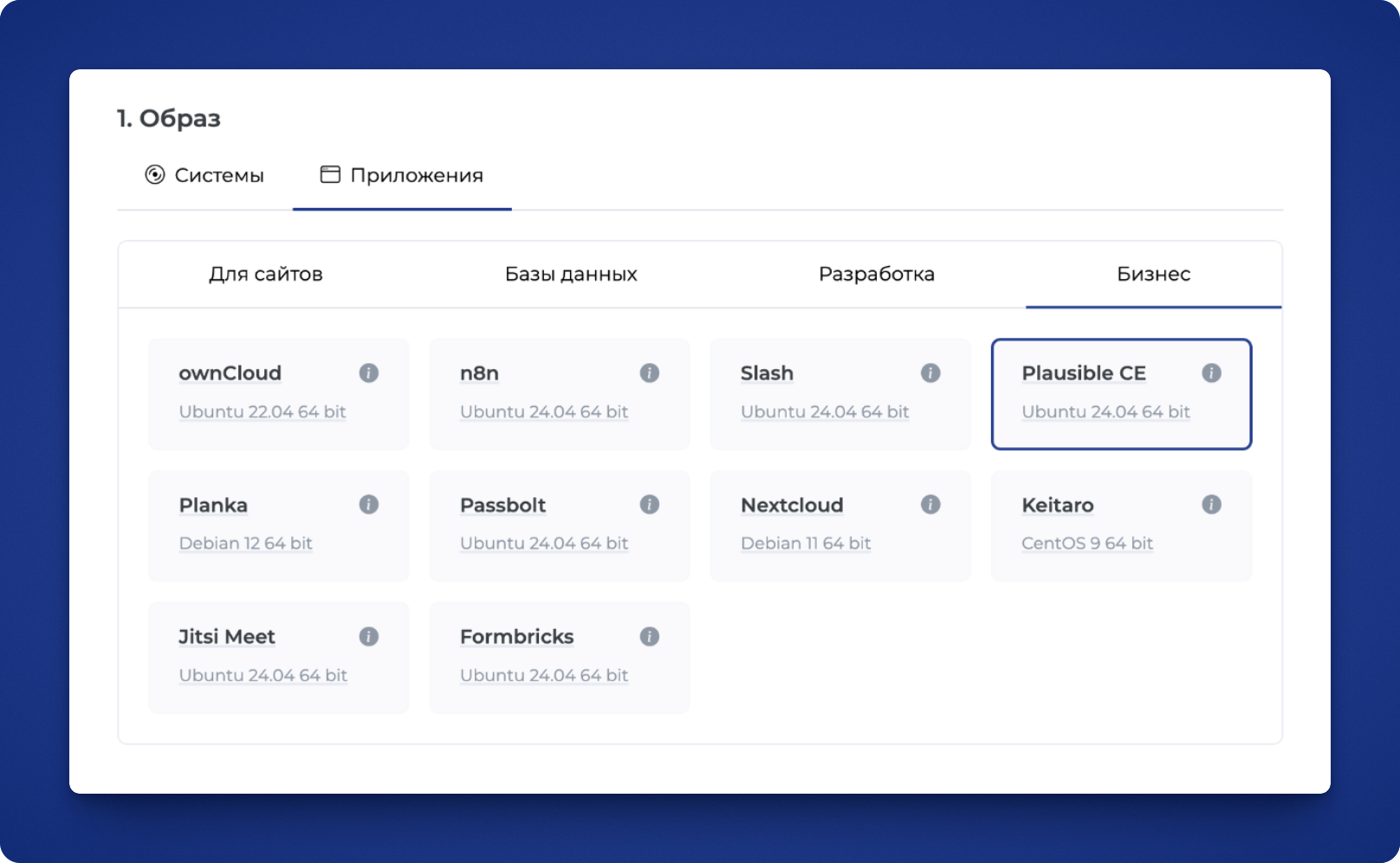
Task: View Plausible CE info icon details
Action: click(1211, 373)
